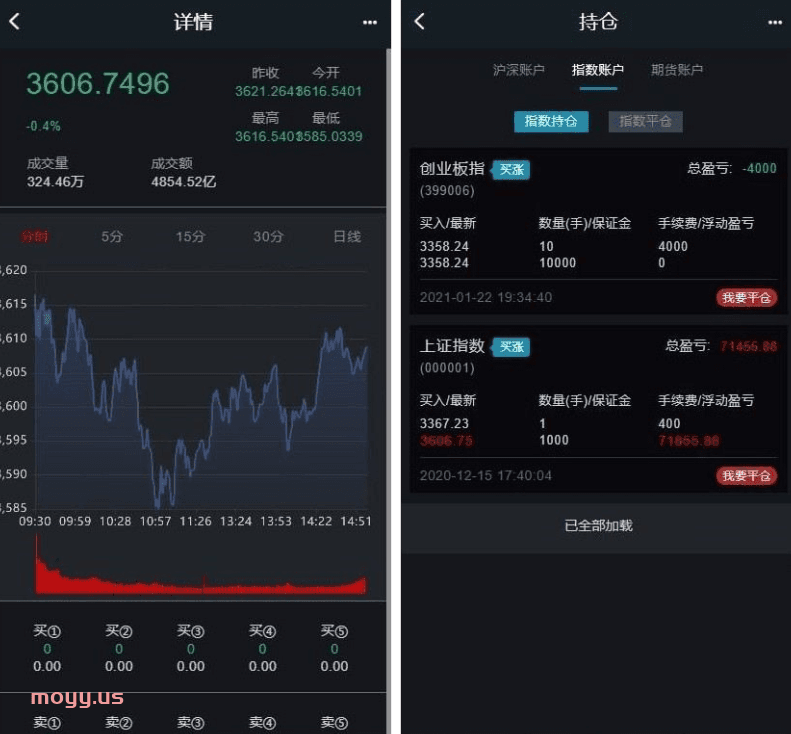Select the 卖④ ask level
Image resolution: width=791 pixels, height=734 pixels.
point(262,722)
